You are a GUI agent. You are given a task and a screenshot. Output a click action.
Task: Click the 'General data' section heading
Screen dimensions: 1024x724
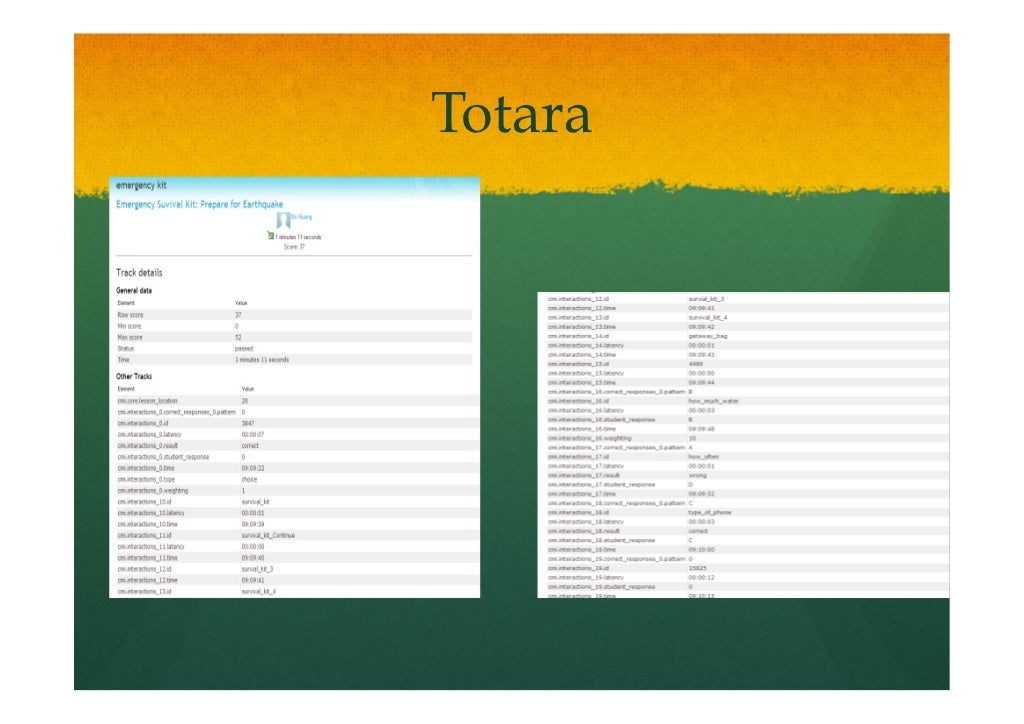pyautogui.click(x=134, y=291)
